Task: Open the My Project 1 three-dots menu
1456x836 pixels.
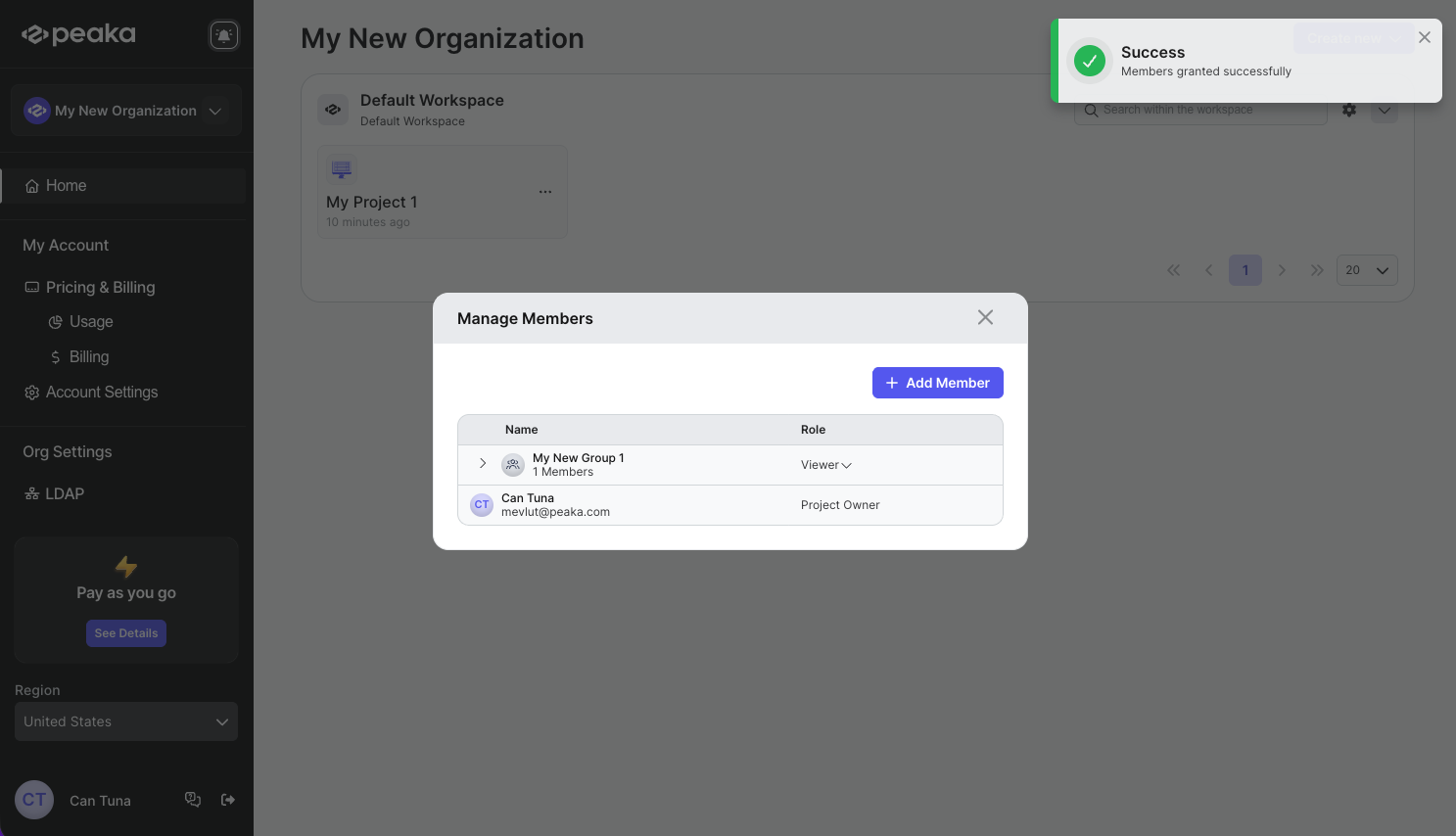Action: [x=545, y=192]
